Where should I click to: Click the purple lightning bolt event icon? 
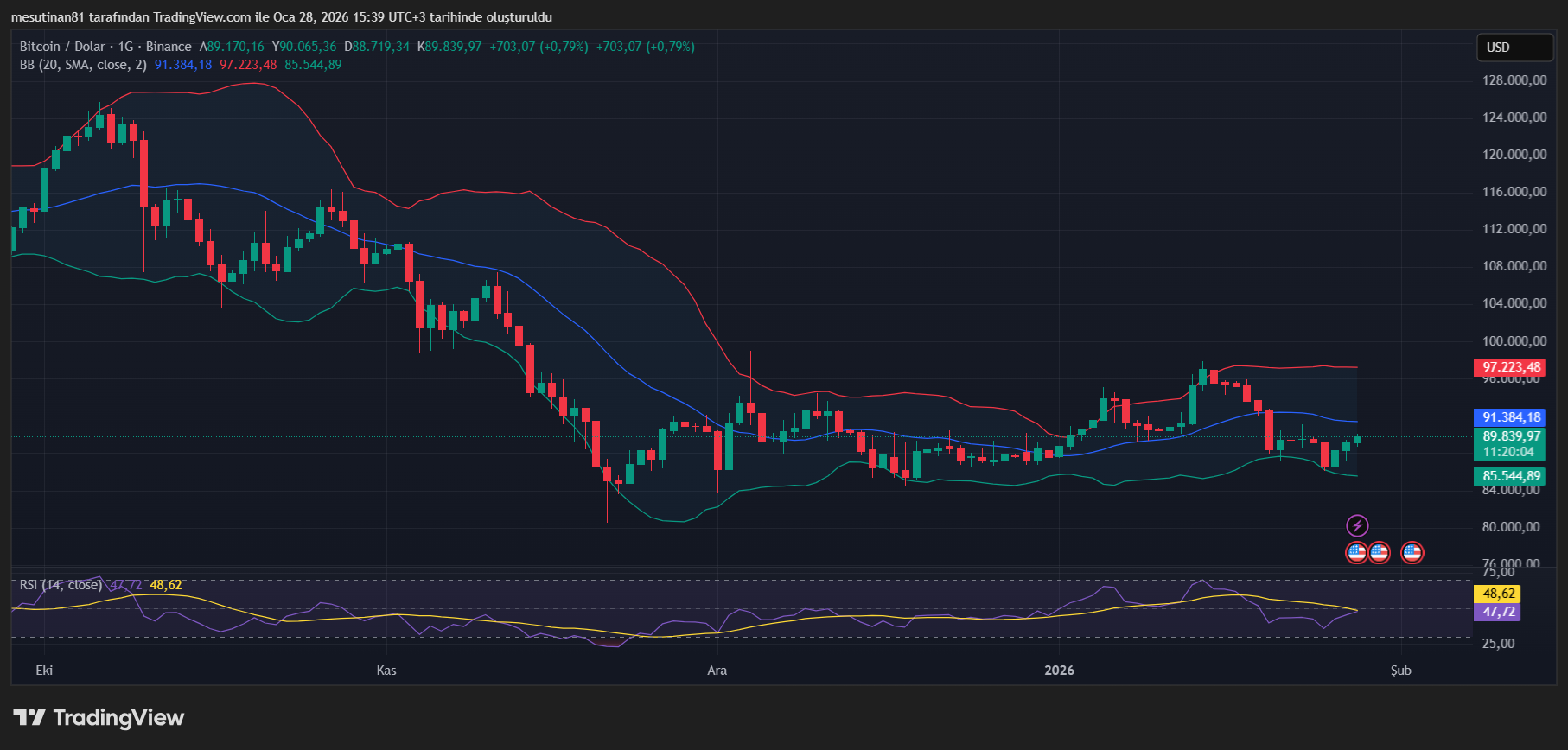pos(1357,525)
